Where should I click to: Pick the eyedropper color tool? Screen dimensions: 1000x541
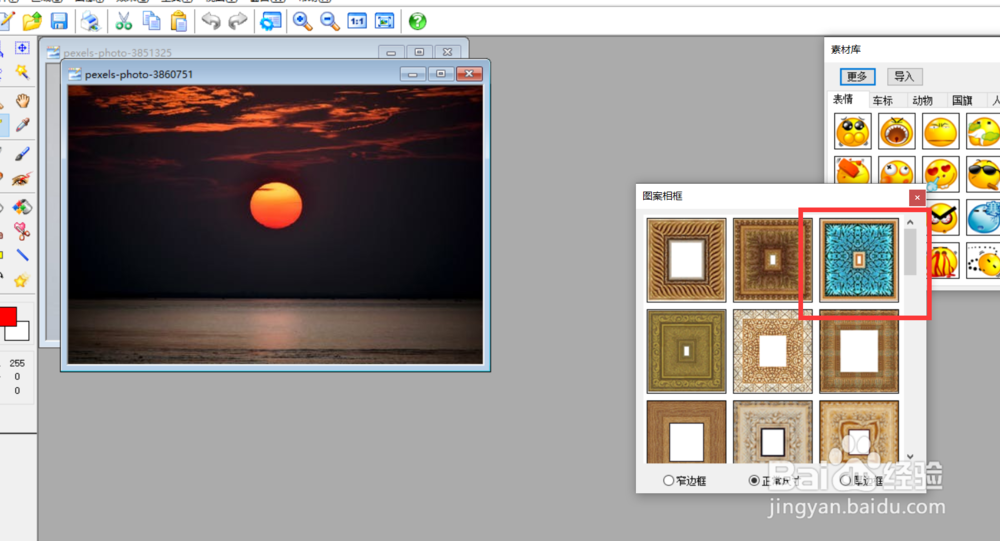22,124
